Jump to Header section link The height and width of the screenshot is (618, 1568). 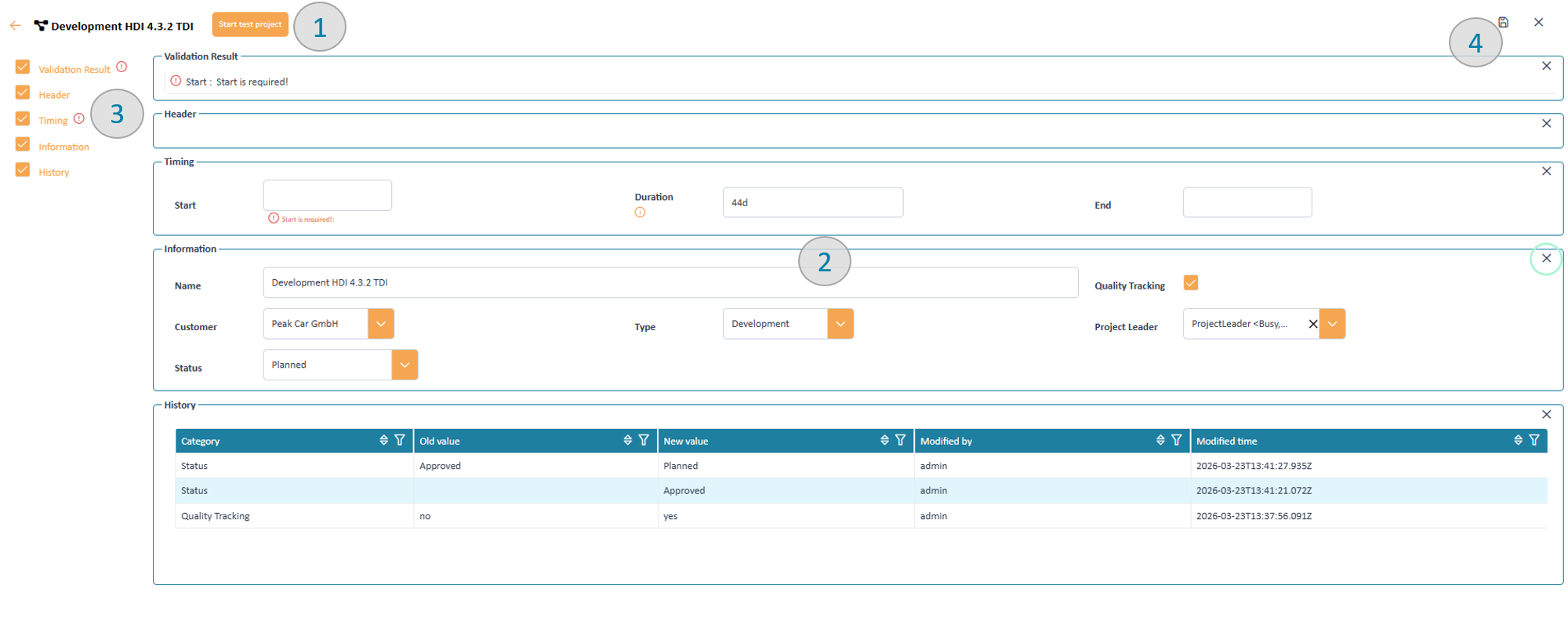tap(54, 95)
